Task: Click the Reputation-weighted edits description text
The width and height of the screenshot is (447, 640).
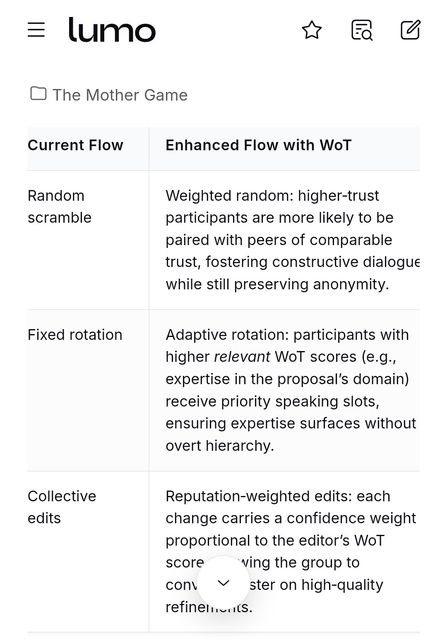Action: click(291, 551)
